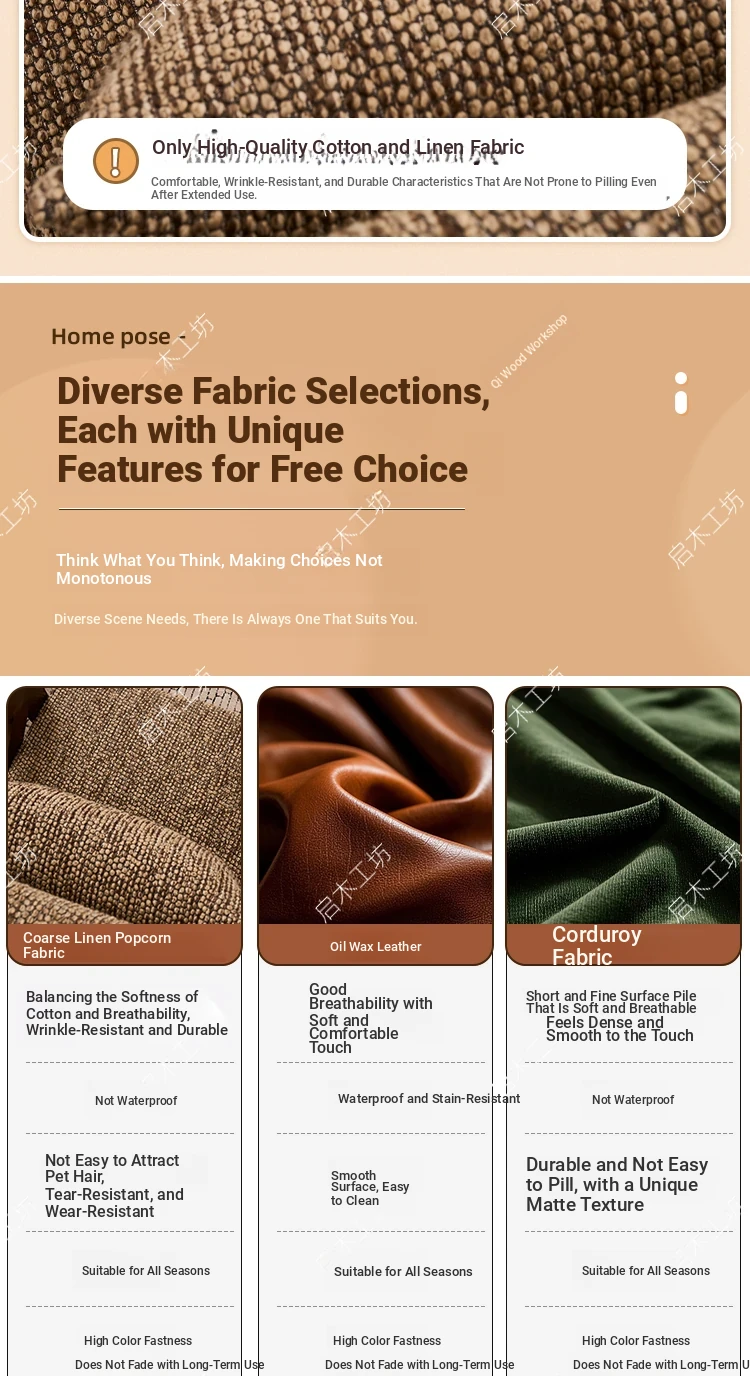Open the Coarse Linen Popcorn Fabric image
The height and width of the screenshot is (1376, 750).
click(125, 806)
